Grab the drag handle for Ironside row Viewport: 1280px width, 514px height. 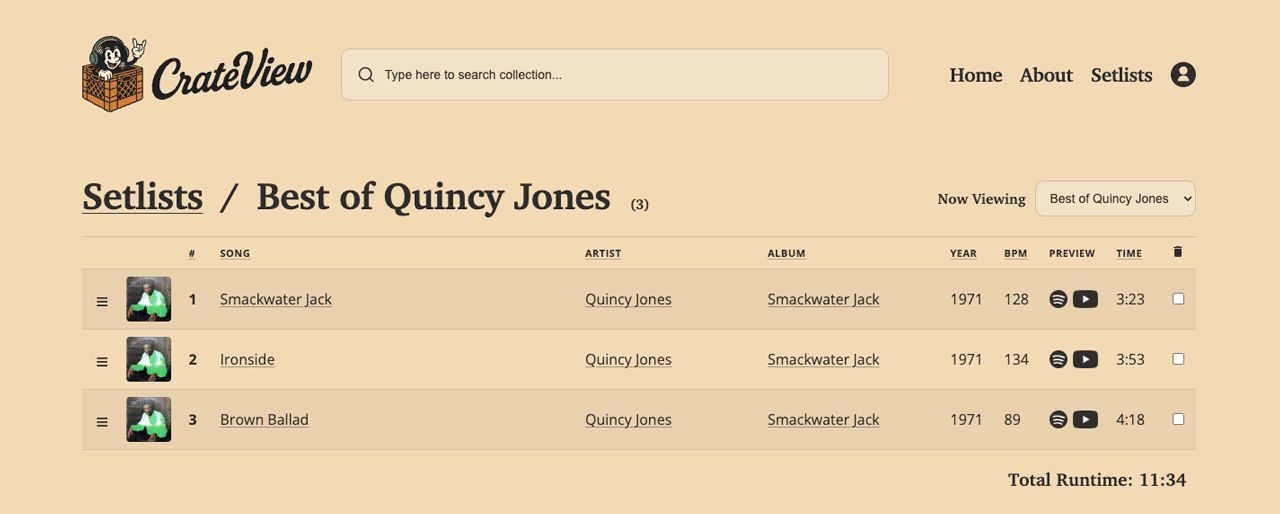(x=102, y=361)
